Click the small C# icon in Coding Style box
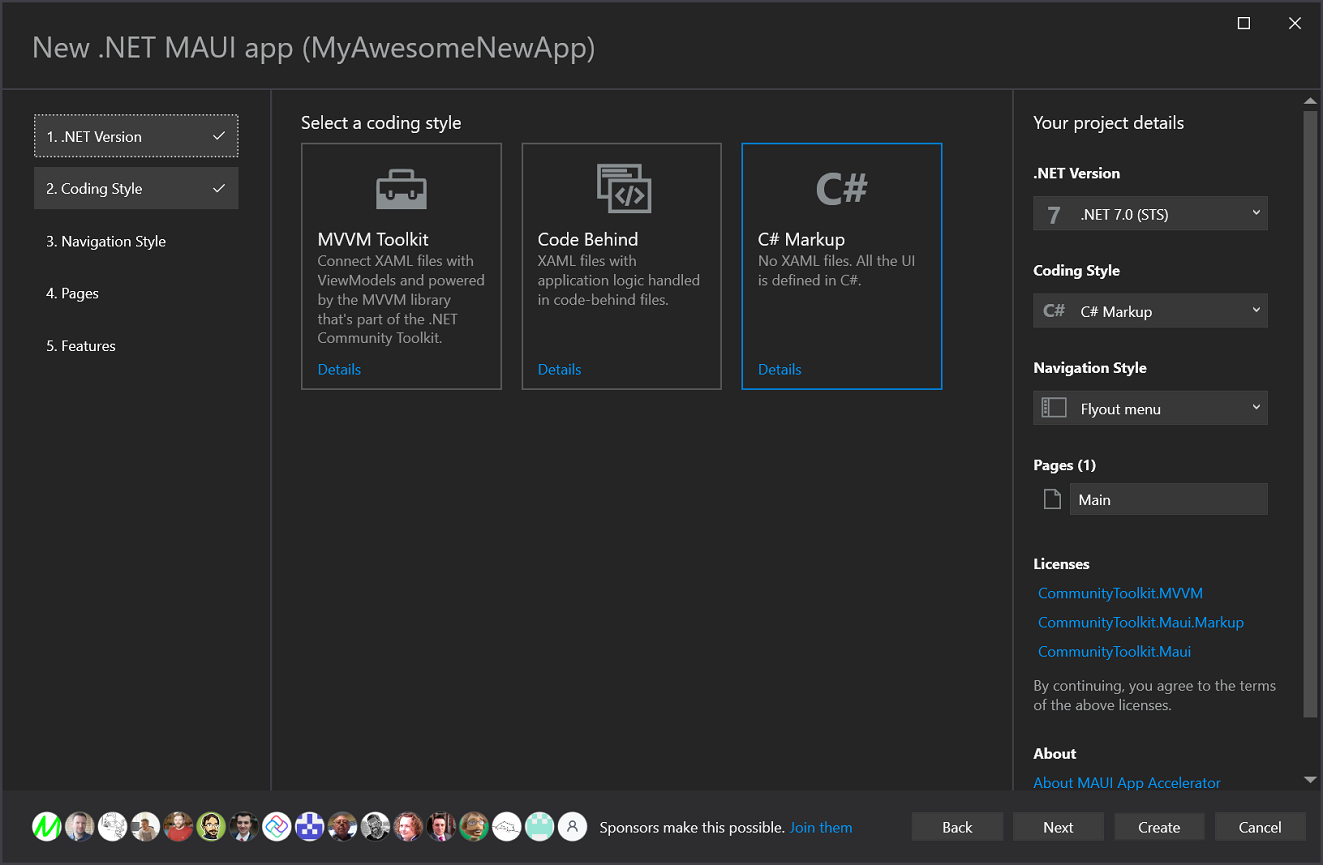This screenshot has height=865, width=1323. (1054, 311)
